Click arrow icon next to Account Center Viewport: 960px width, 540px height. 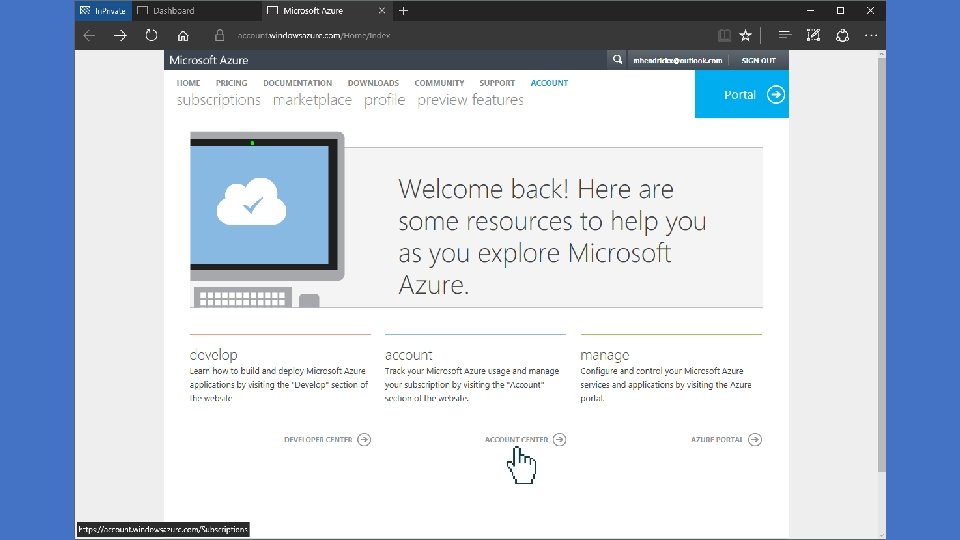pos(560,440)
